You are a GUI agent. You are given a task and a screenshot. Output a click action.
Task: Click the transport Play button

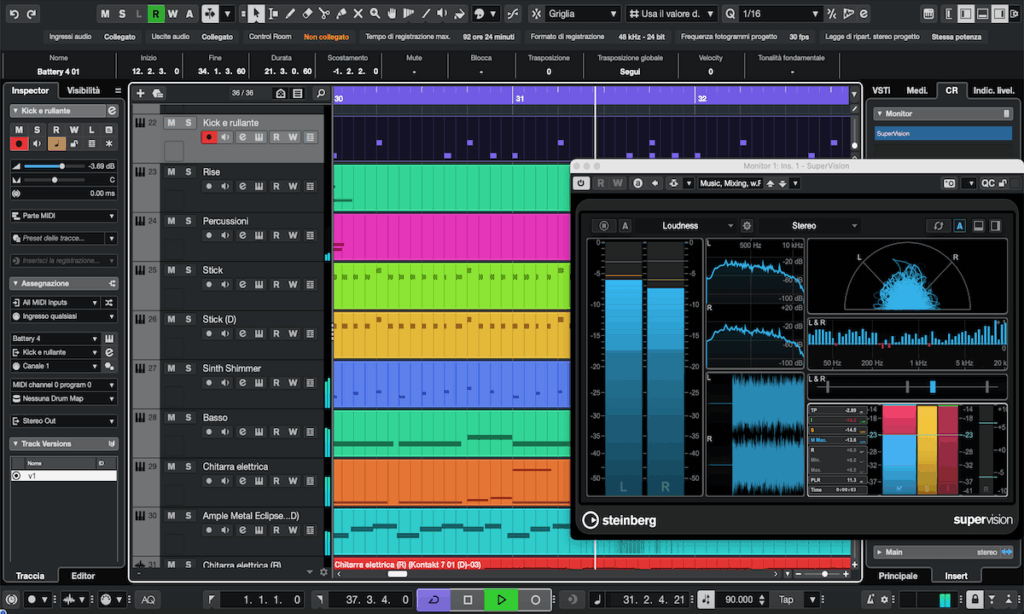tap(501, 600)
